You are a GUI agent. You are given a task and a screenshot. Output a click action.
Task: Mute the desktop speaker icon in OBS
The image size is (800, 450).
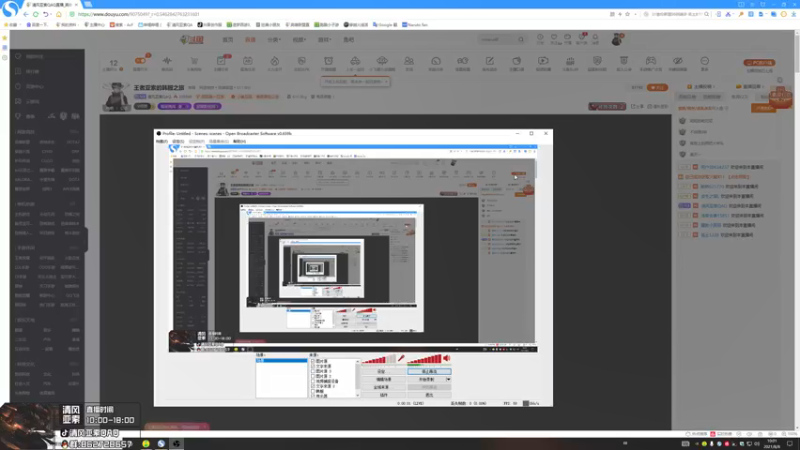[447, 359]
